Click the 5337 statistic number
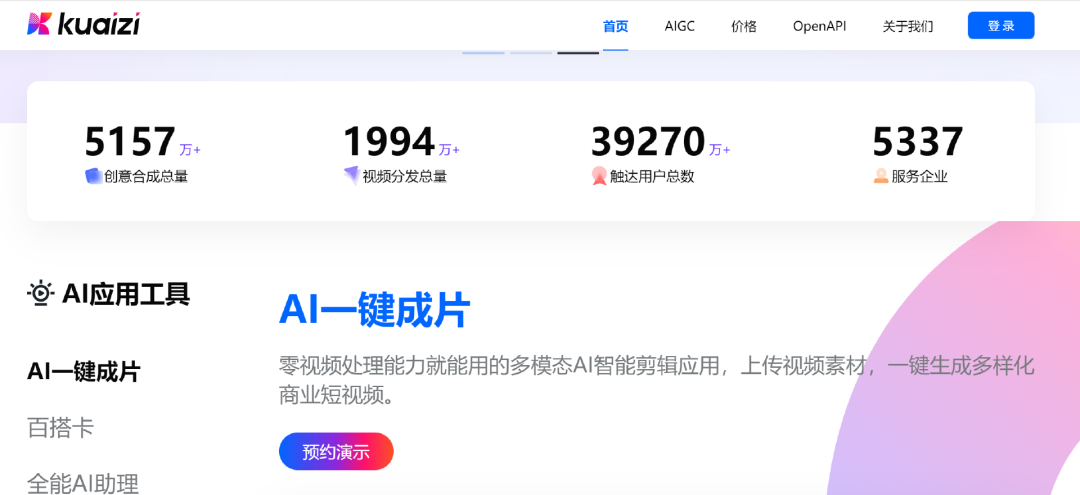Image resolution: width=1080 pixels, height=495 pixels. 917,142
